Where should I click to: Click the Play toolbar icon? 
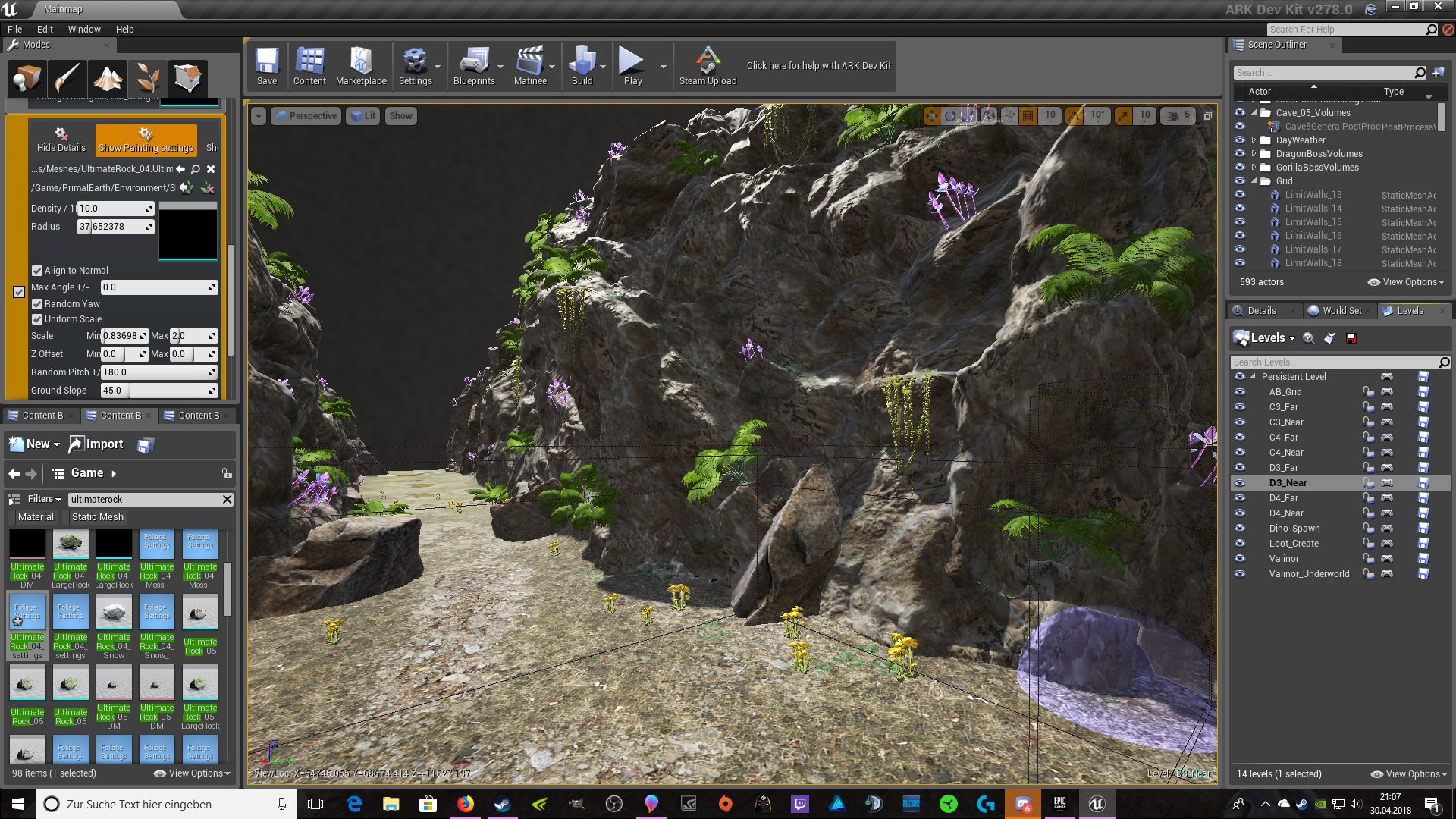(x=632, y=66)
